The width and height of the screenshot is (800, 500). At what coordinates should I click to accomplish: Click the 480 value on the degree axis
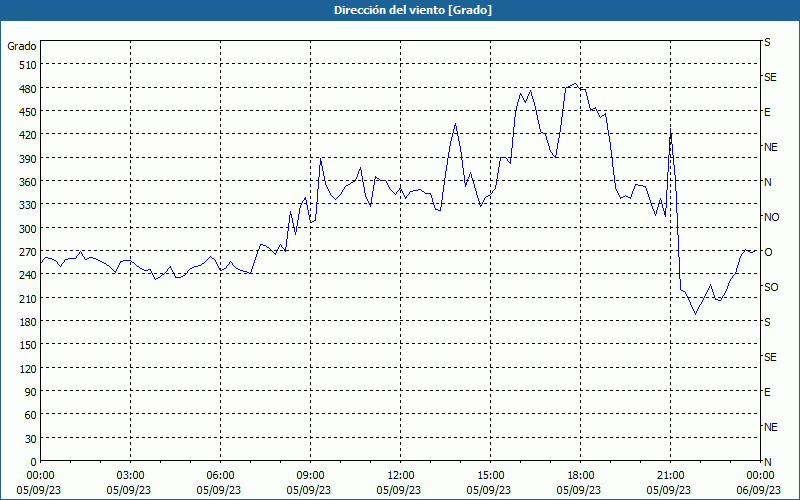(28, 89)
